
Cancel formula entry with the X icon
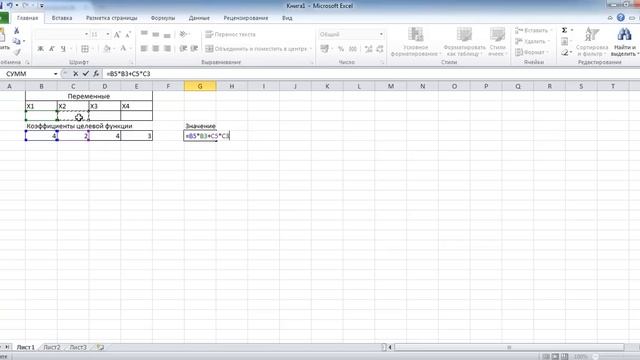coord(76,74)
